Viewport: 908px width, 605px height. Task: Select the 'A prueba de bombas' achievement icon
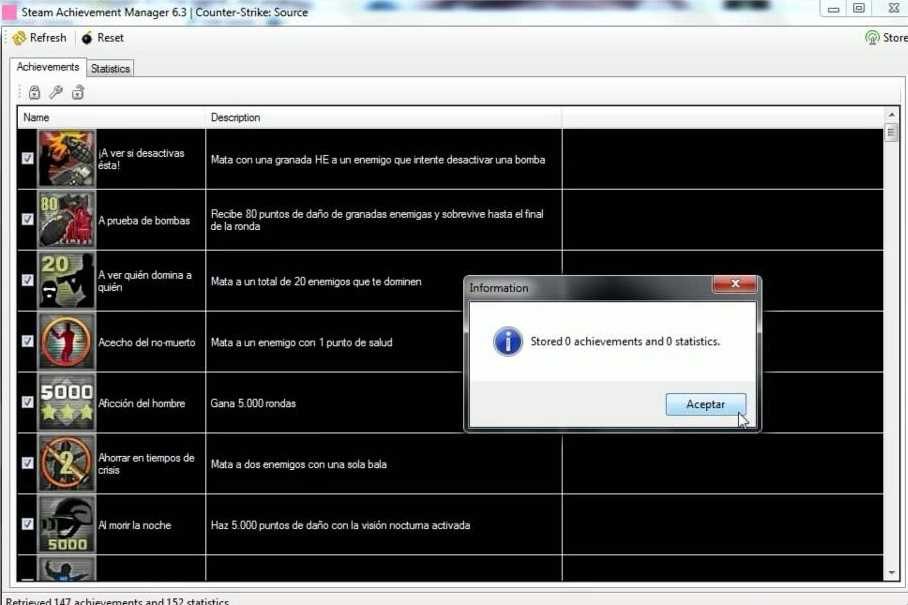click(66, 220)
